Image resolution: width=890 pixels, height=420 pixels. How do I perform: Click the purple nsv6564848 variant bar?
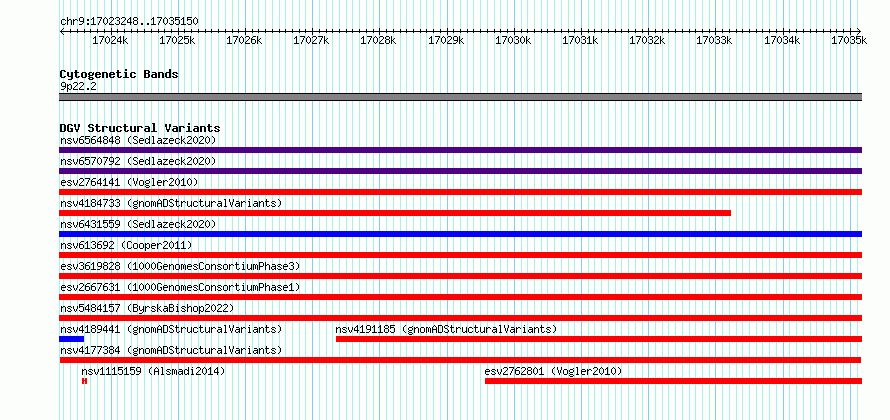460,150
